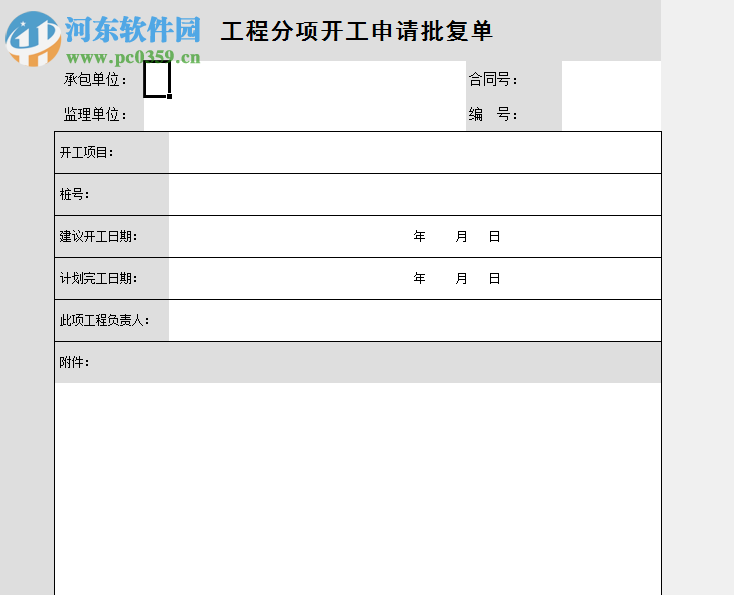
Task: Click 日 in the 计划完工日期 row
Action: click(x=494, y=279)
